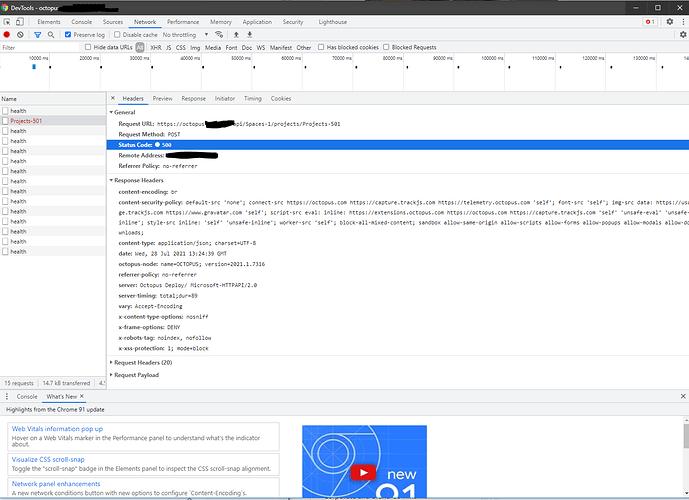Open Web Vitals information pop up link
This screenshot has height=500, width=689.
tap(57, 429)
